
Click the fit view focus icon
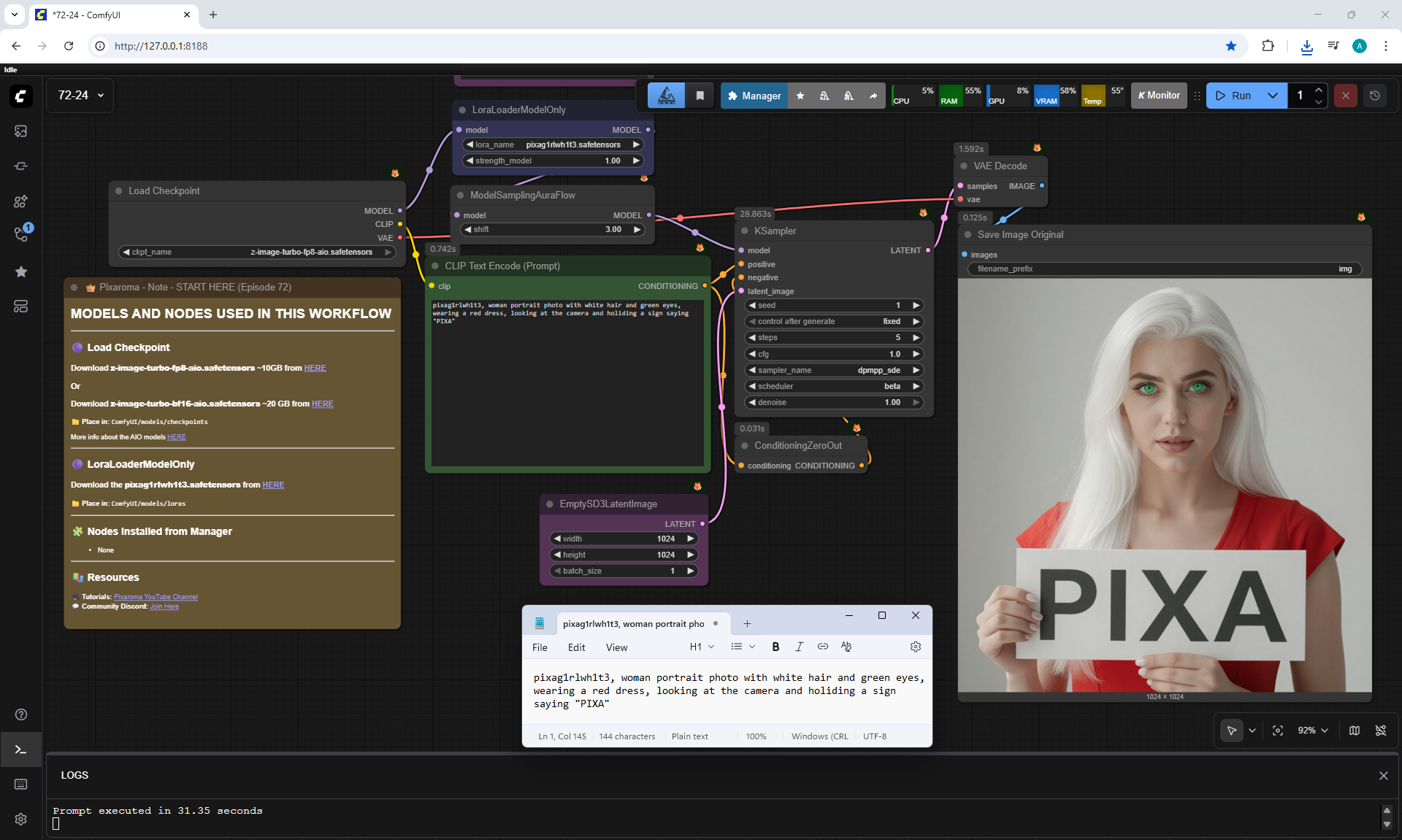(x=1278, y=731)
